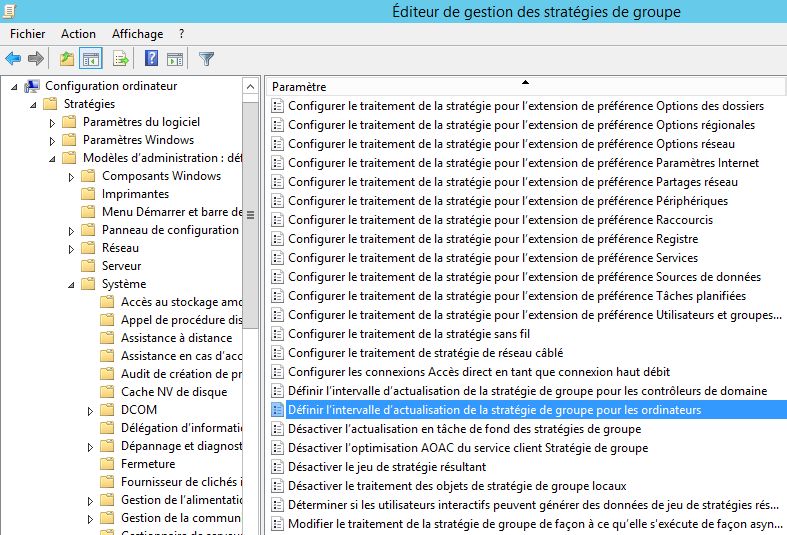
Task: Click the application icon in the title bar
Action: click(10, 11)
